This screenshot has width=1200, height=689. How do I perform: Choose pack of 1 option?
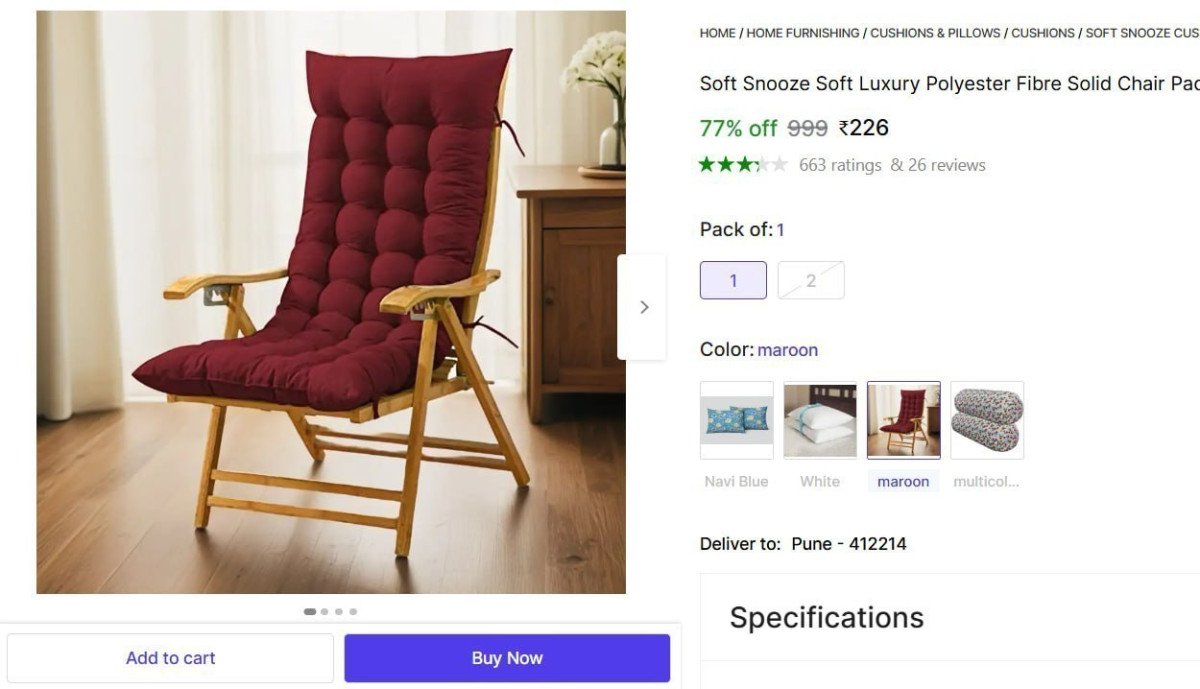click(x=733, y=281)
